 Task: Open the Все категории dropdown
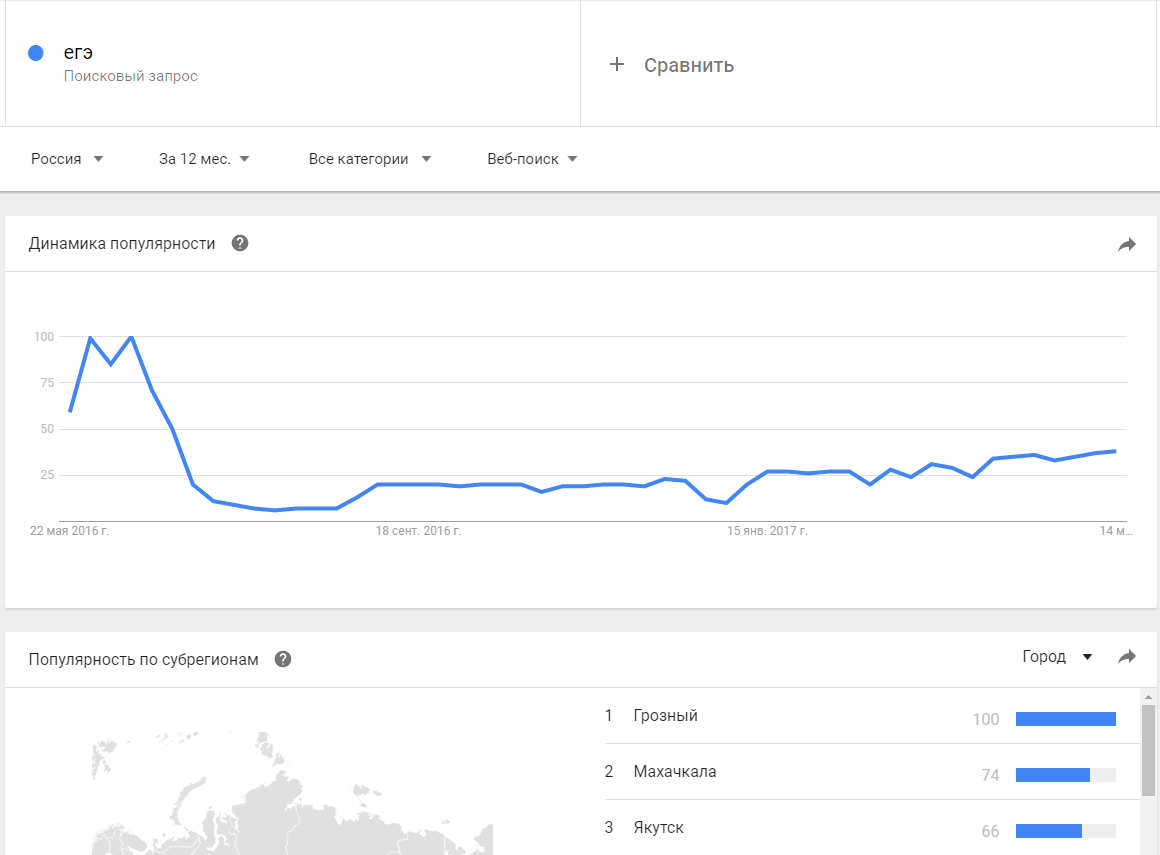coord(369,159)
